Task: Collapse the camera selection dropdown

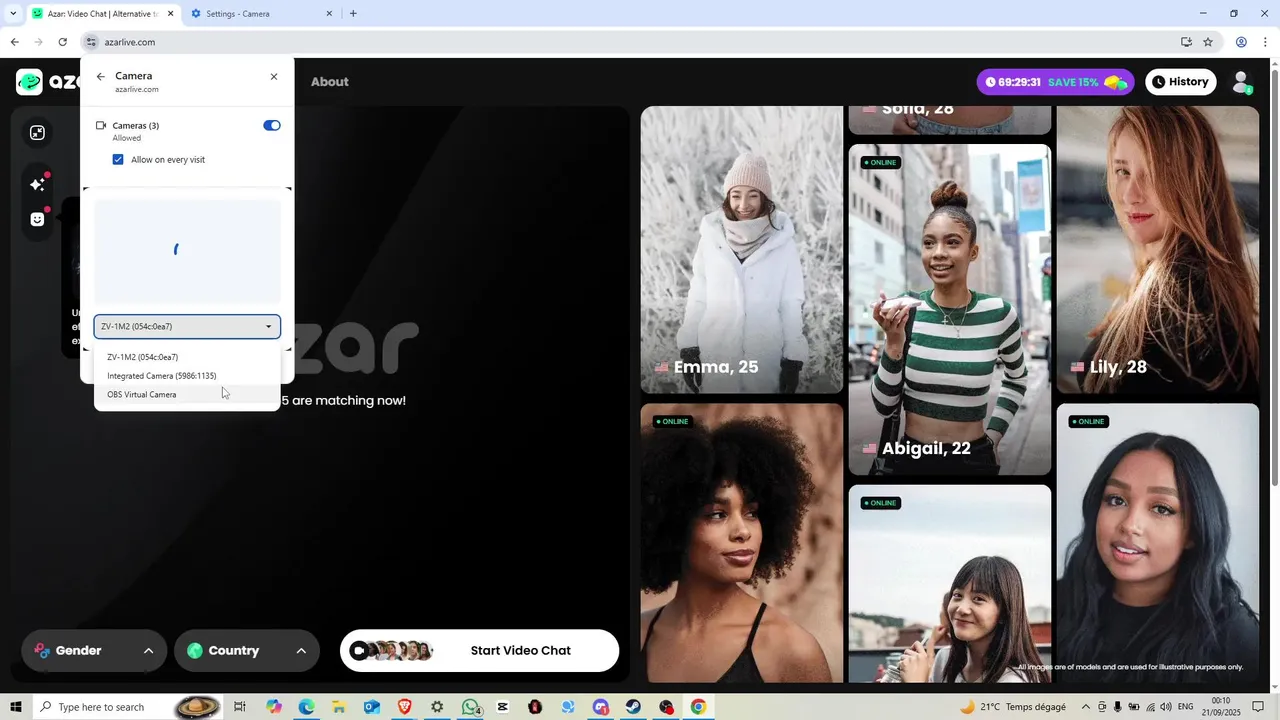Action: click(x=187, y=326)
